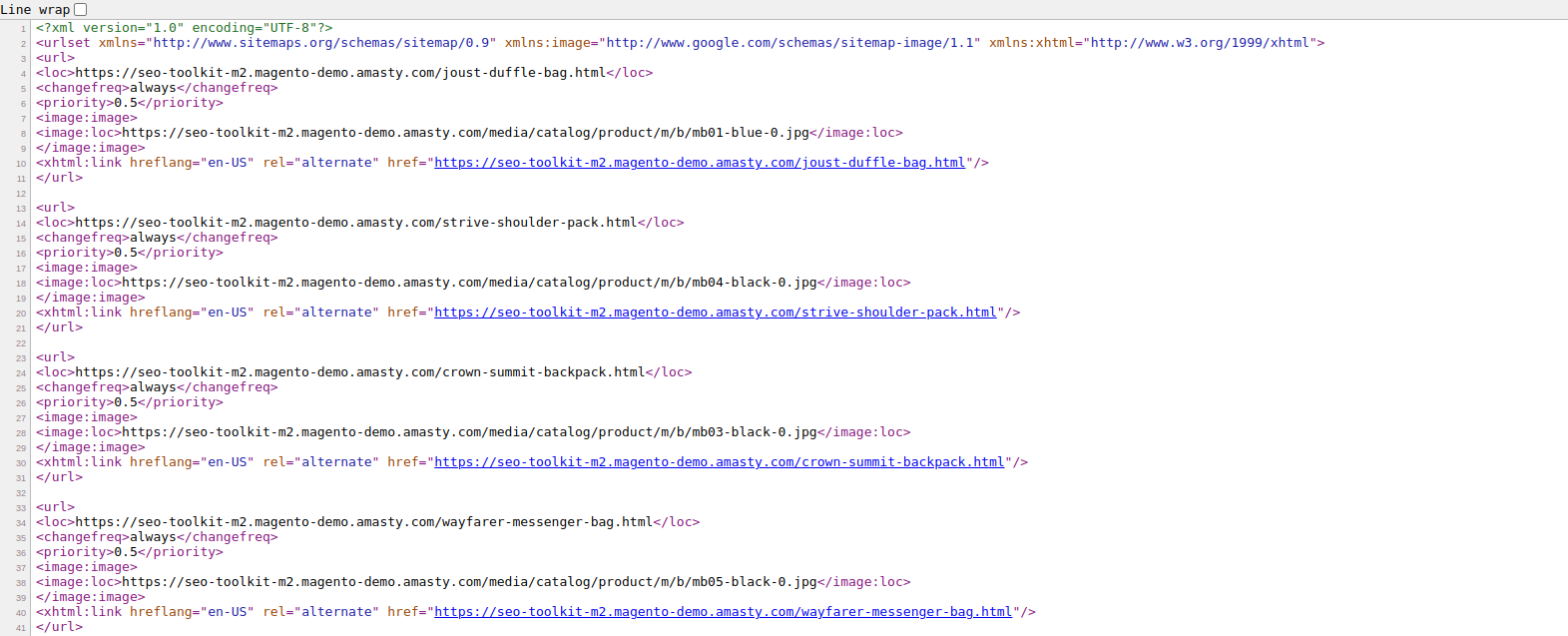
Task: Click the loc line for joust-duffle-bag.html
Action: [x=344, y=73]
